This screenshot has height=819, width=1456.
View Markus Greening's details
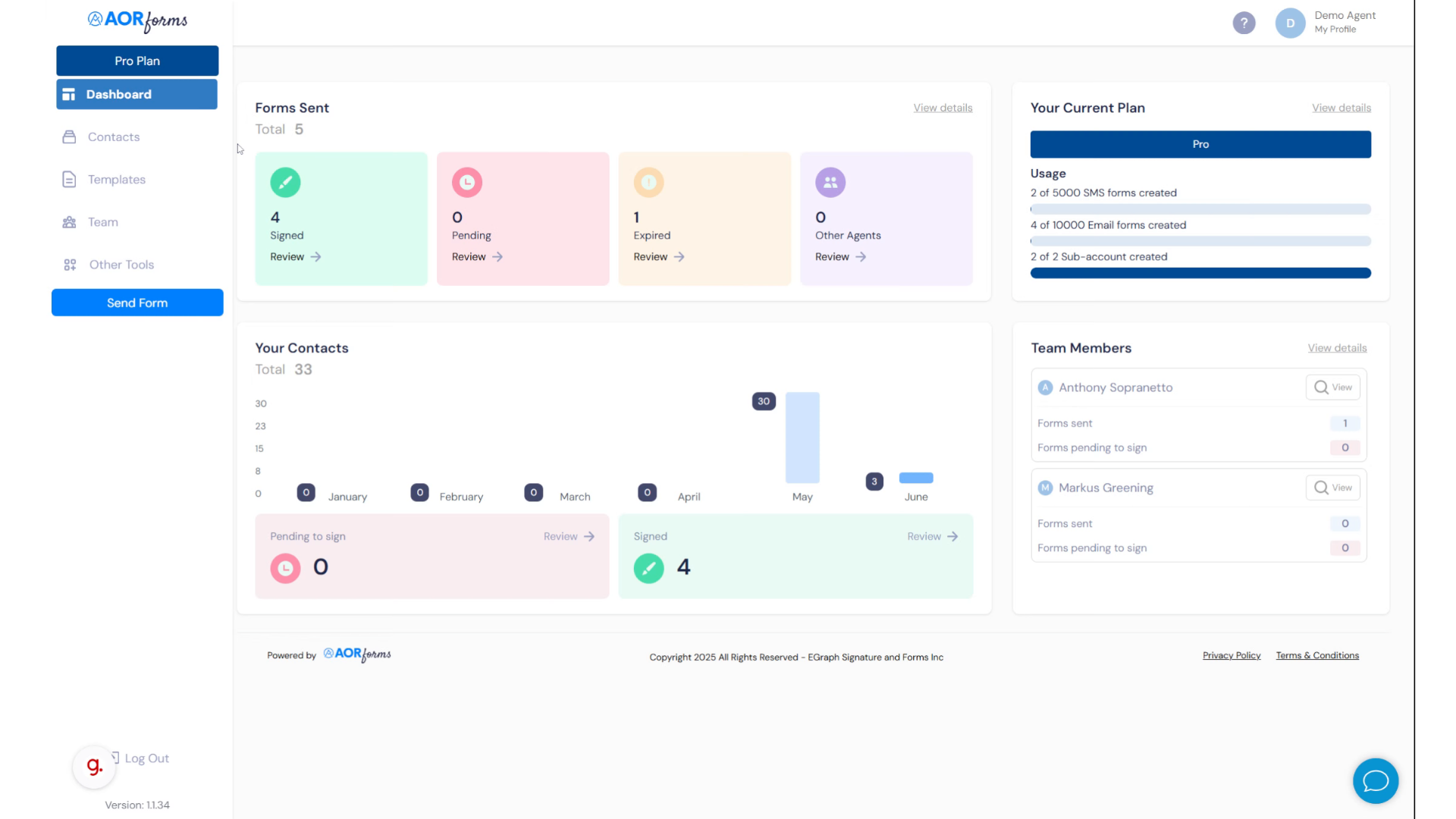1332,488
